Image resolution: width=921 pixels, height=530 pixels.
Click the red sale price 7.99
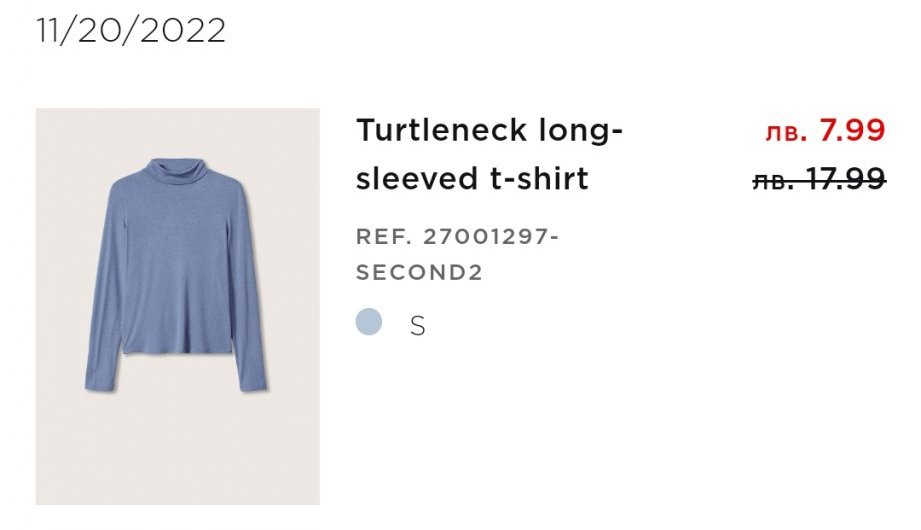click(852, 130)
